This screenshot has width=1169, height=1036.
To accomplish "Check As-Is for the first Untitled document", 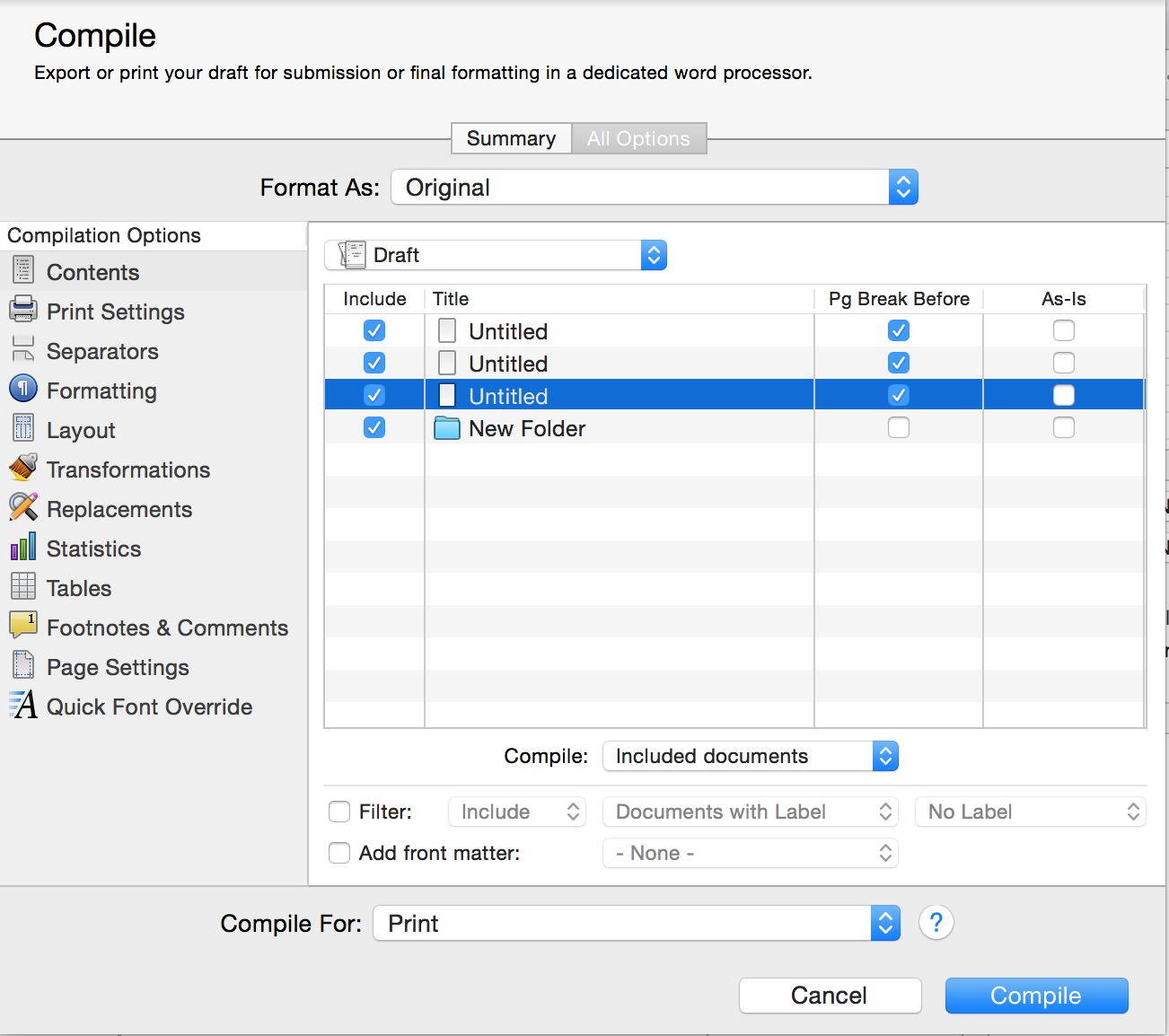I will point(1063,330).
